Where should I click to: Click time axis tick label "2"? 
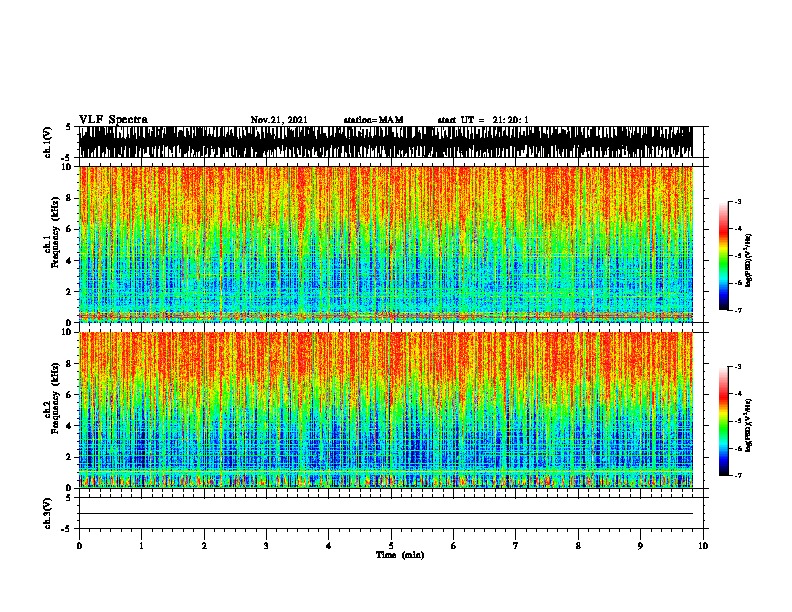point(204,546)
